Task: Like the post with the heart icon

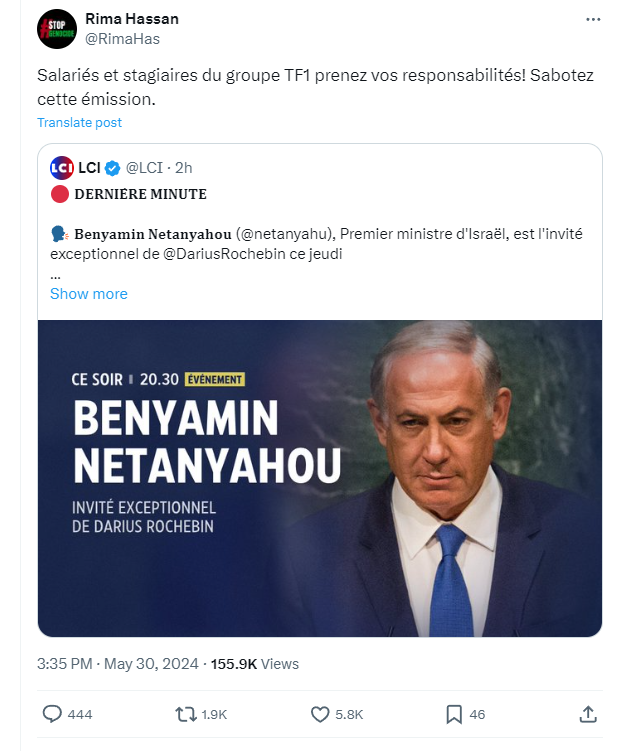Action: (x=320, y=714)
